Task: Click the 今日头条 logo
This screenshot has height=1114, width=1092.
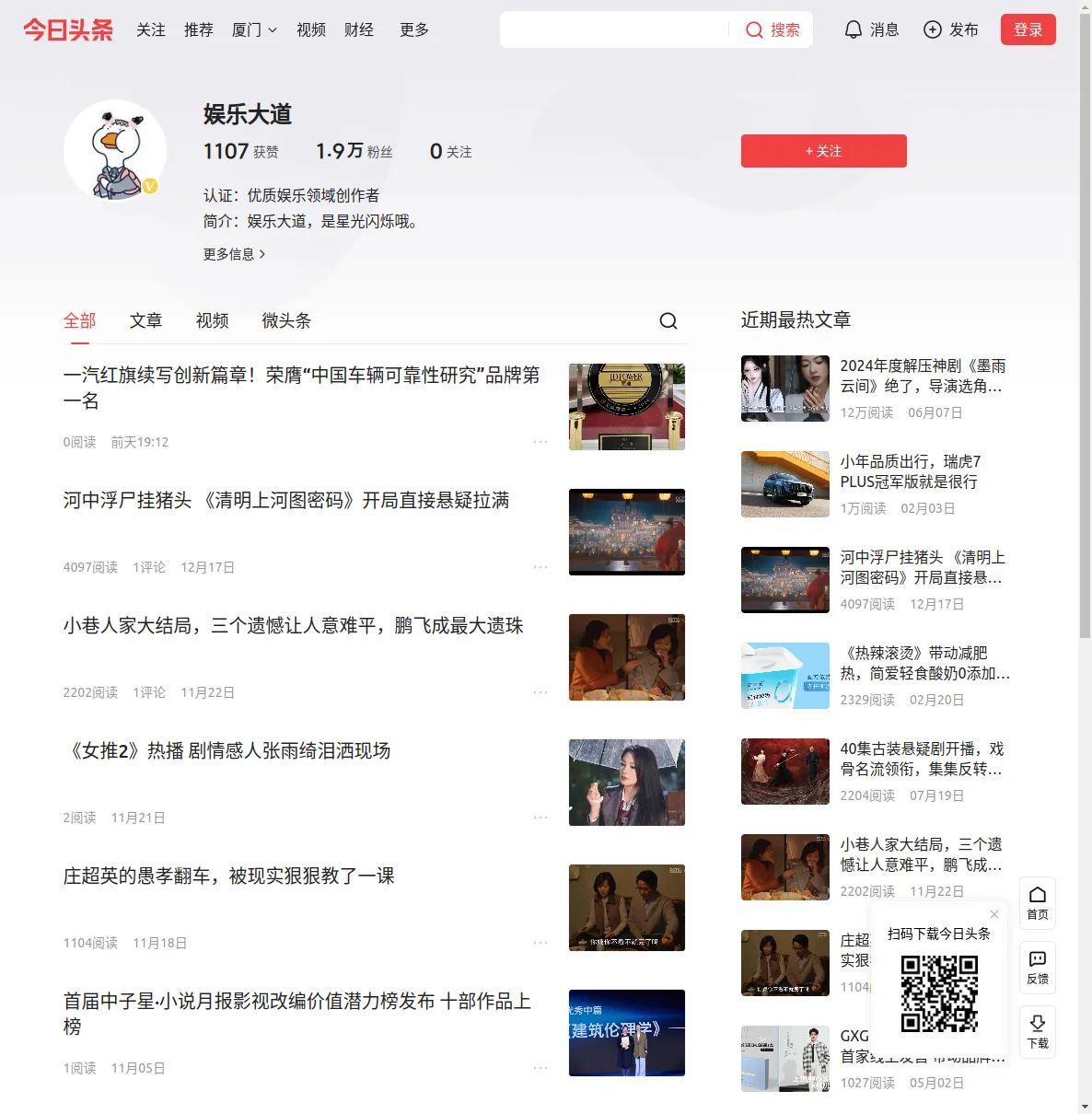Action: [x=68, y=30]
